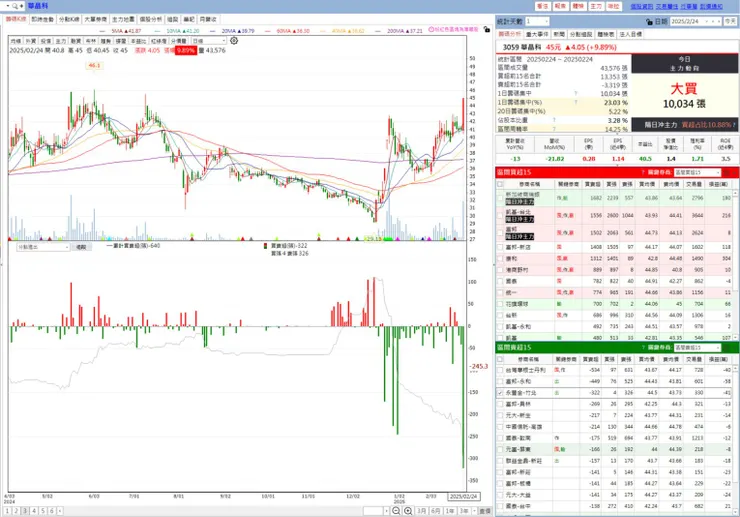
Task: Open the dropdown arrow after the 3年 button
Action: [474, 511]
